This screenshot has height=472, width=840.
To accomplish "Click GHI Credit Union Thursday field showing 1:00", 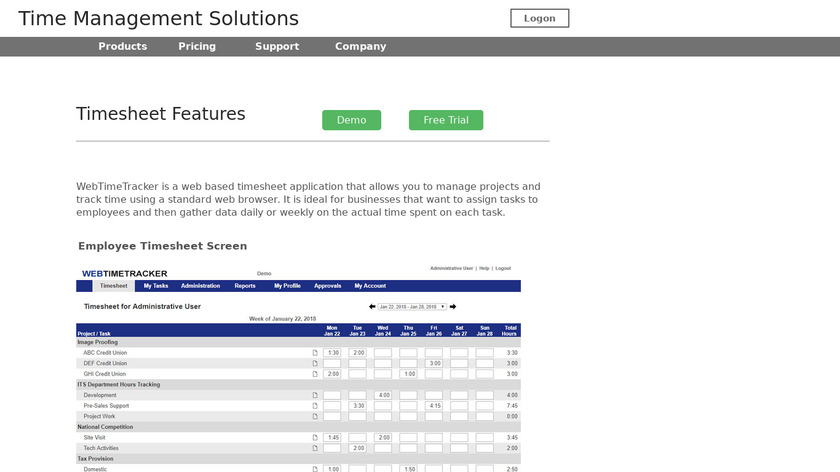I will [408, 374].
